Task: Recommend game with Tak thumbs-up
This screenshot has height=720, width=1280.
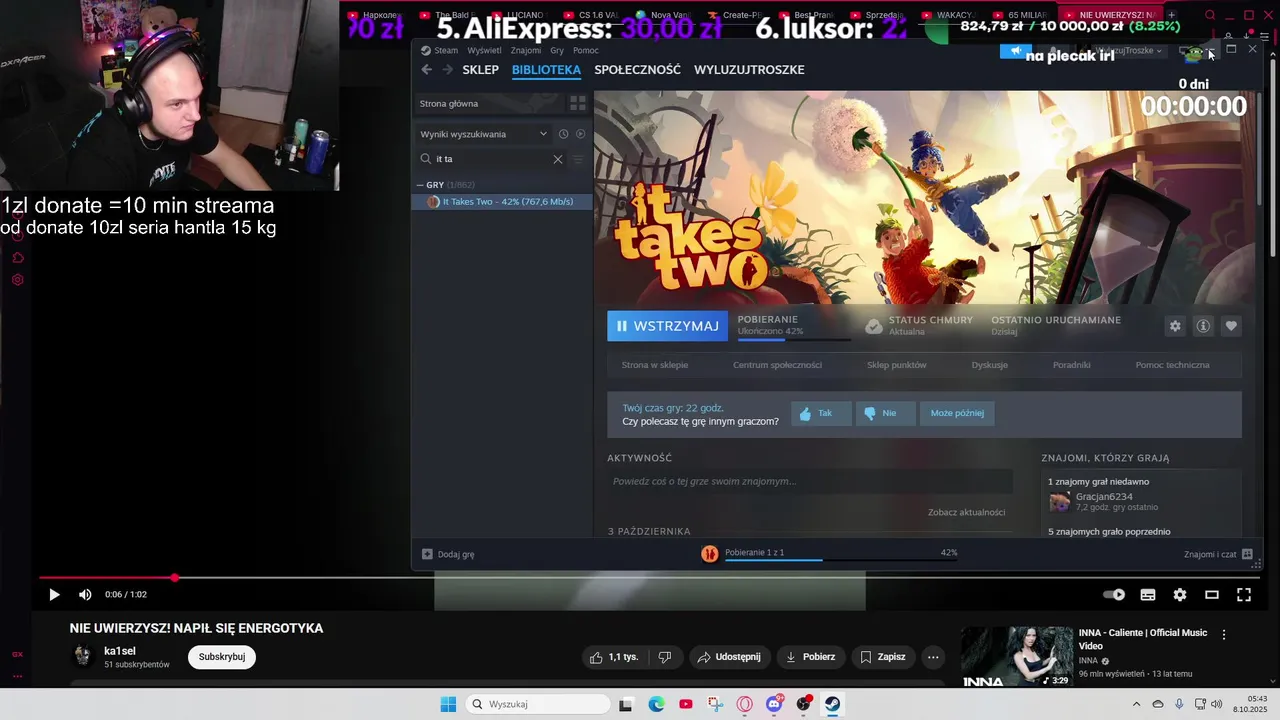Action: tap(821, 413)
